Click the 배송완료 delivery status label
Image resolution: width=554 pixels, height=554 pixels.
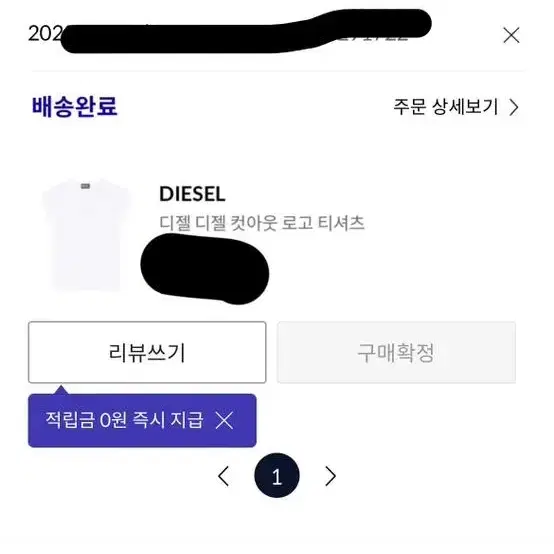pyautogui.click(x=75, y=106)
